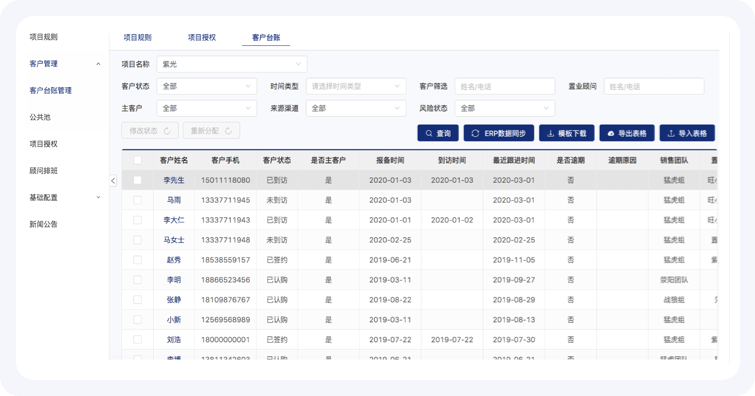Click the 客户筛选 name/phone input
The image size is (755, 396).
(505, 86)
